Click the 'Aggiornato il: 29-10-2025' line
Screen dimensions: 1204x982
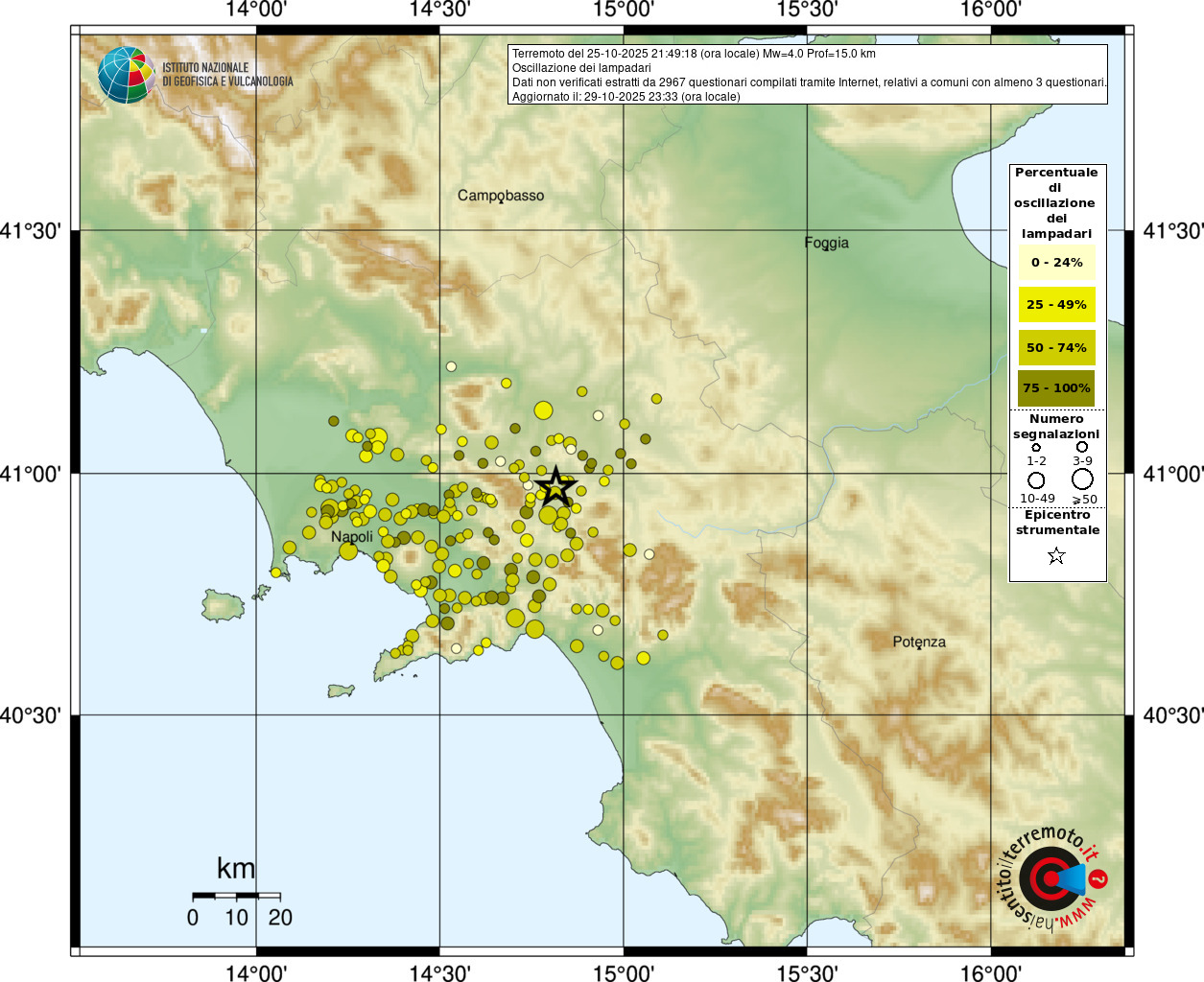pyautogui.click(x=626, y=97)
